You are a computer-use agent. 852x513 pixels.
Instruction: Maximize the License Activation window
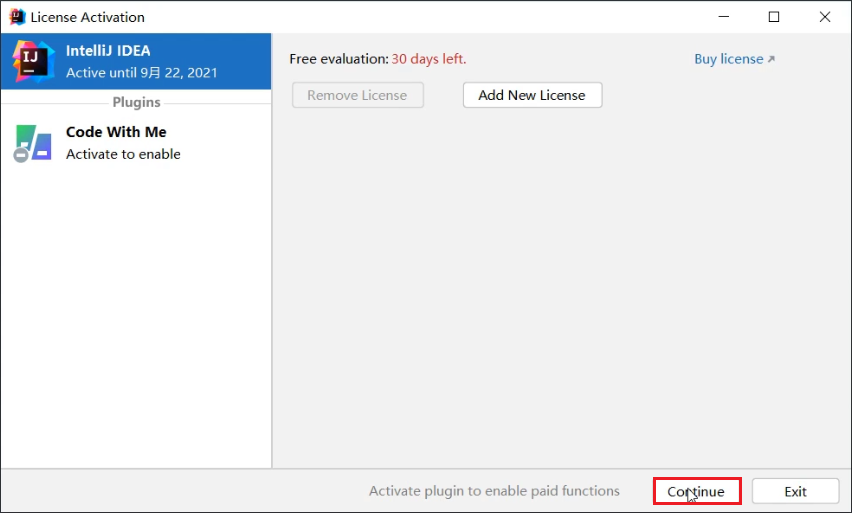(x=774, y=17)
